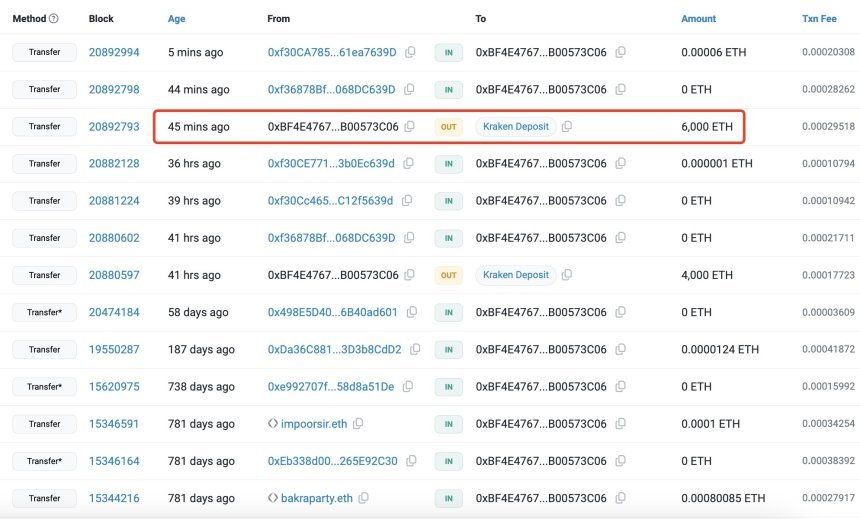Viewport: 860px width, 519px height.
Task: Click the OUT badge in 6,000 ETH row
Action: [449, 127]
